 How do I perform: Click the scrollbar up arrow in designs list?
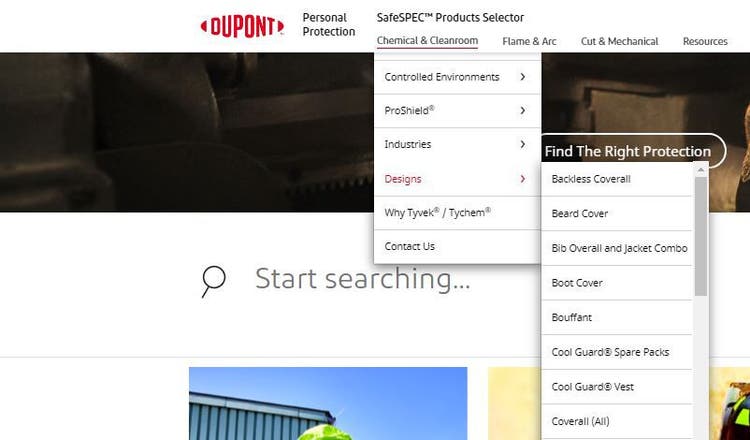click(701, 170)
